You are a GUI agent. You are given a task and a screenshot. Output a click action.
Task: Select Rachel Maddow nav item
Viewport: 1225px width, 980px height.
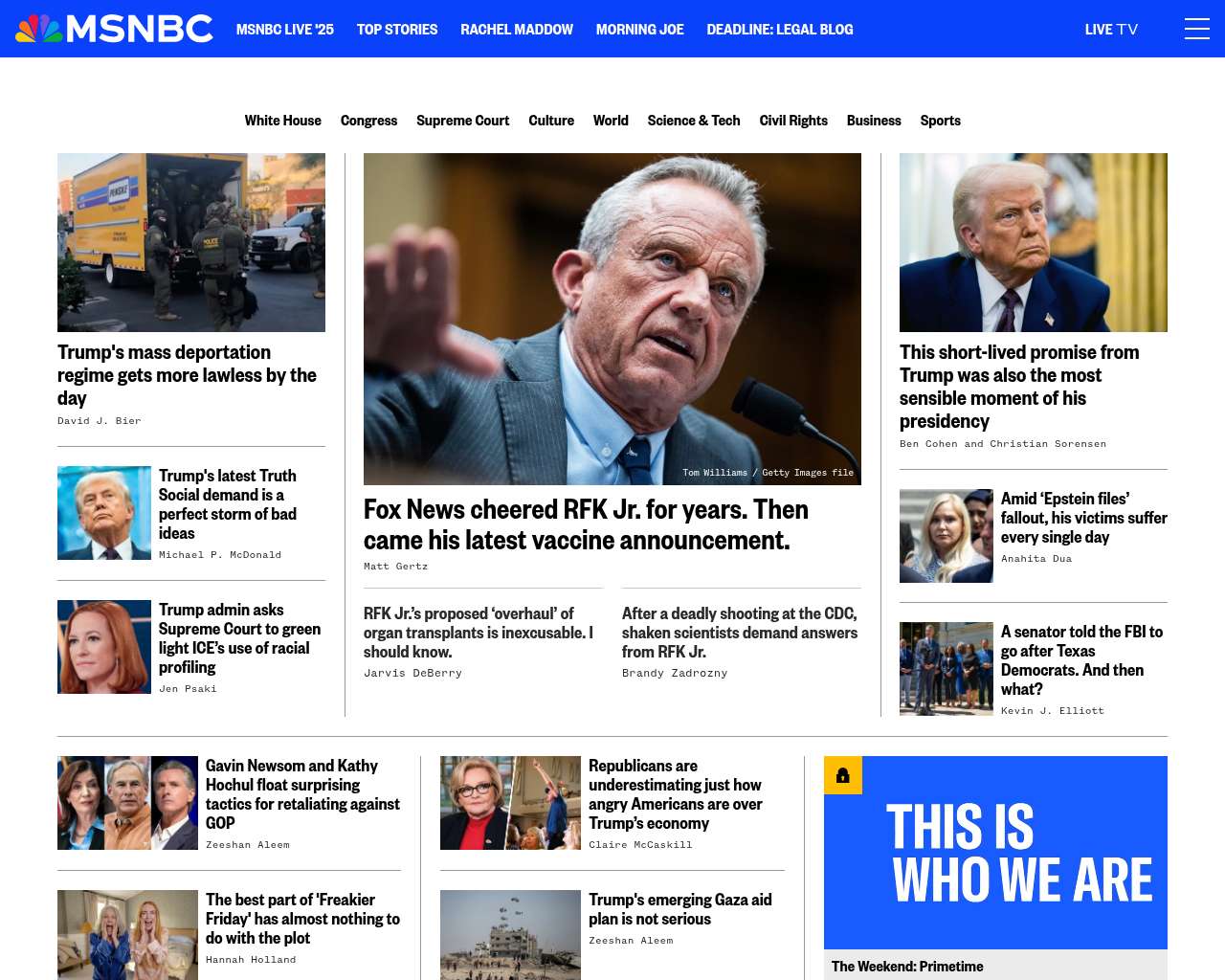tap(517, 30)
